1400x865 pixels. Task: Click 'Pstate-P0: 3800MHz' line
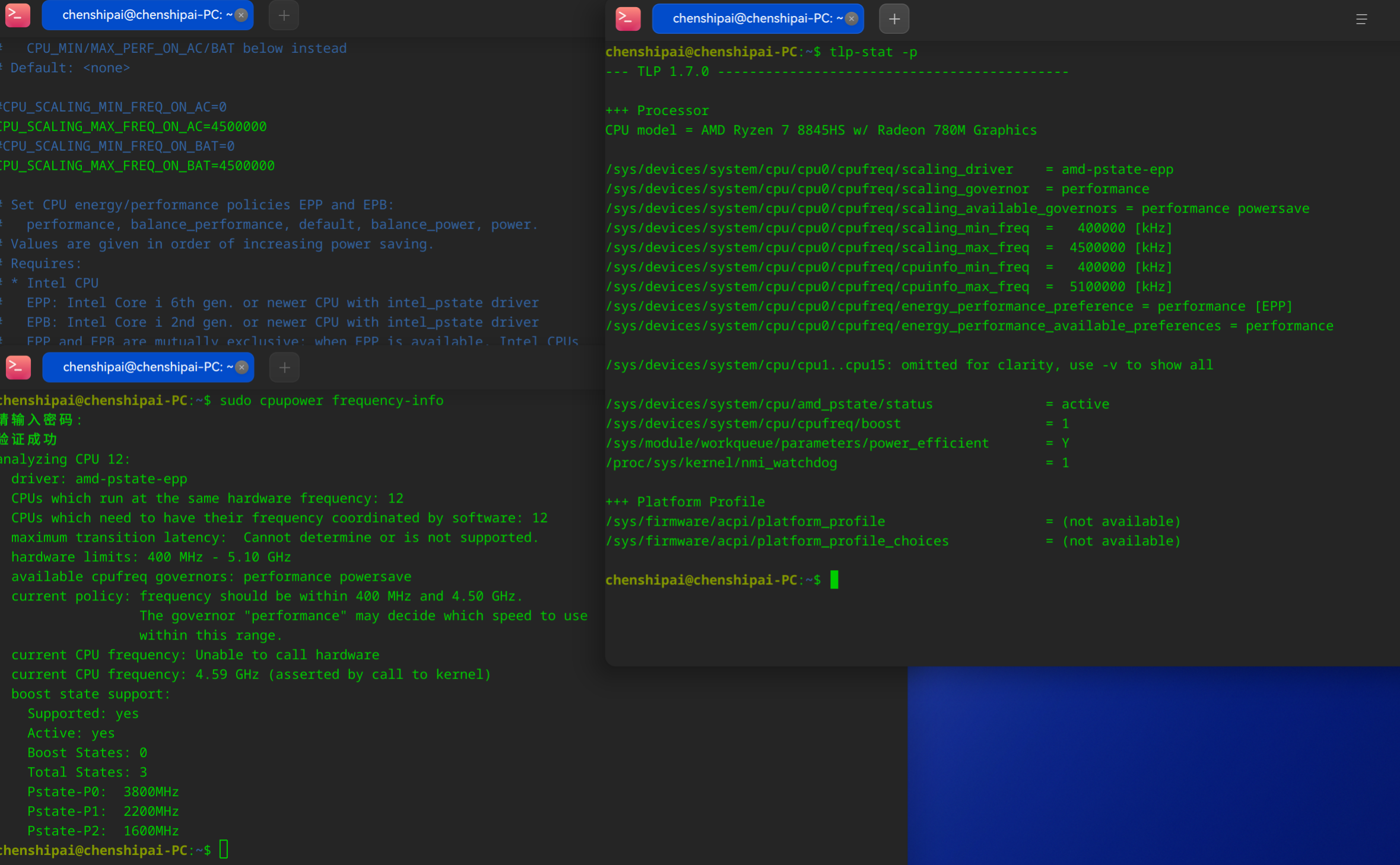pos(103,792)
